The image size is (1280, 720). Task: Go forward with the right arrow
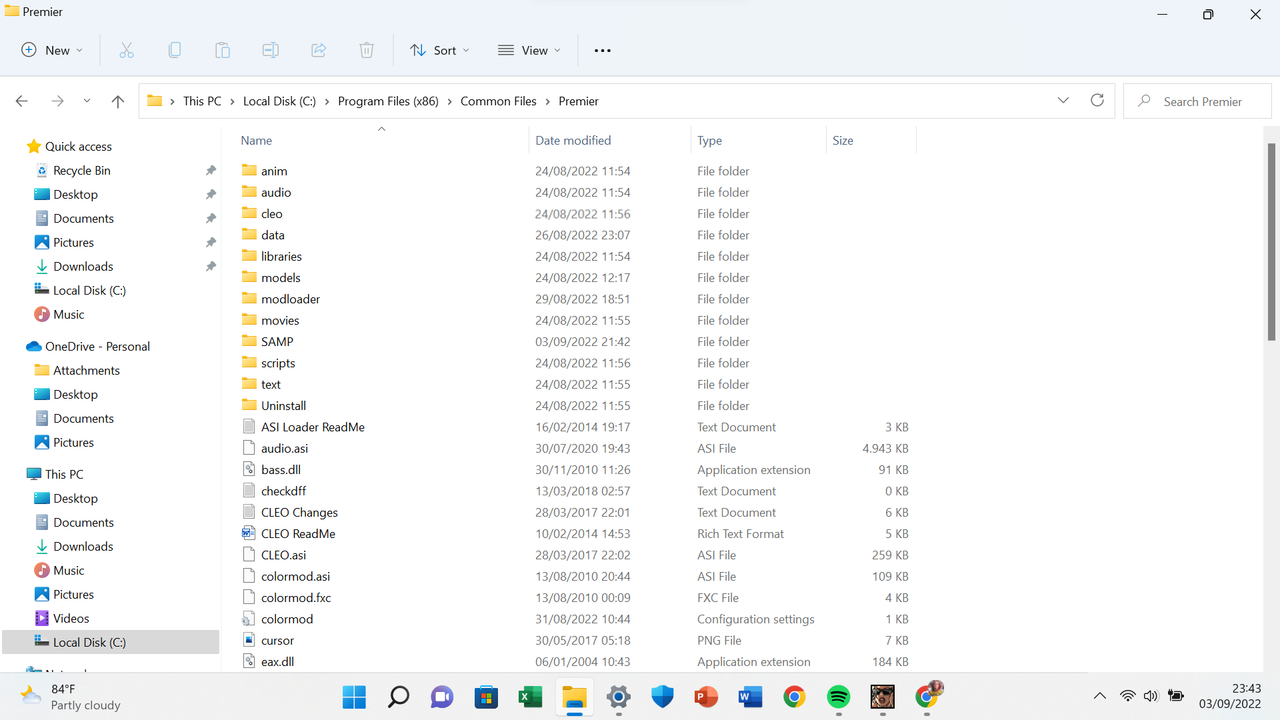(57, 101)
